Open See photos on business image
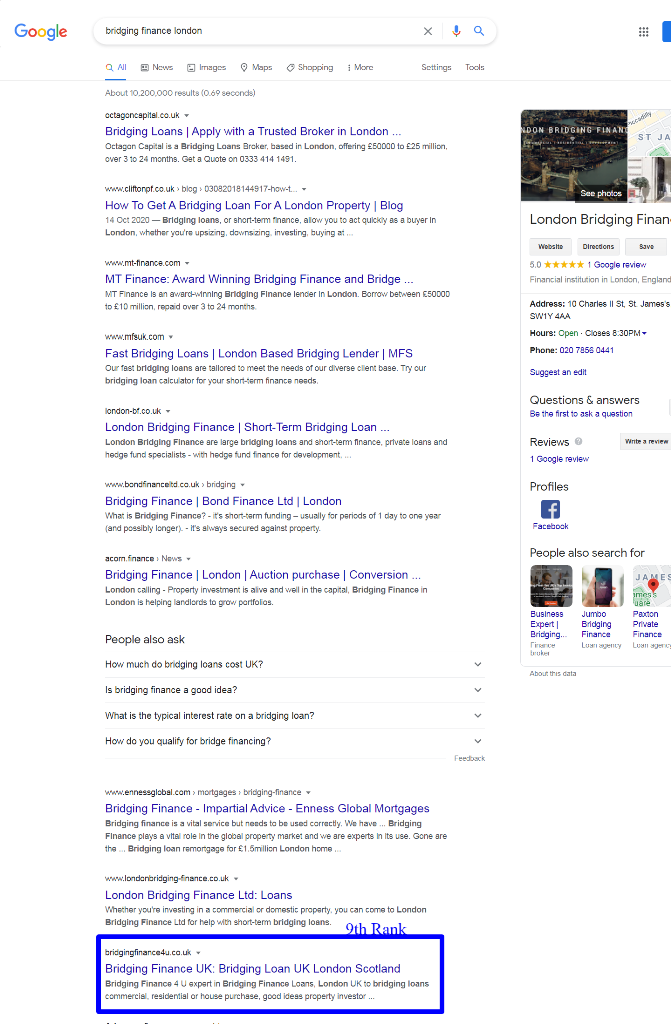Screen dimensions: 671x1024 [x=600, y=193]
